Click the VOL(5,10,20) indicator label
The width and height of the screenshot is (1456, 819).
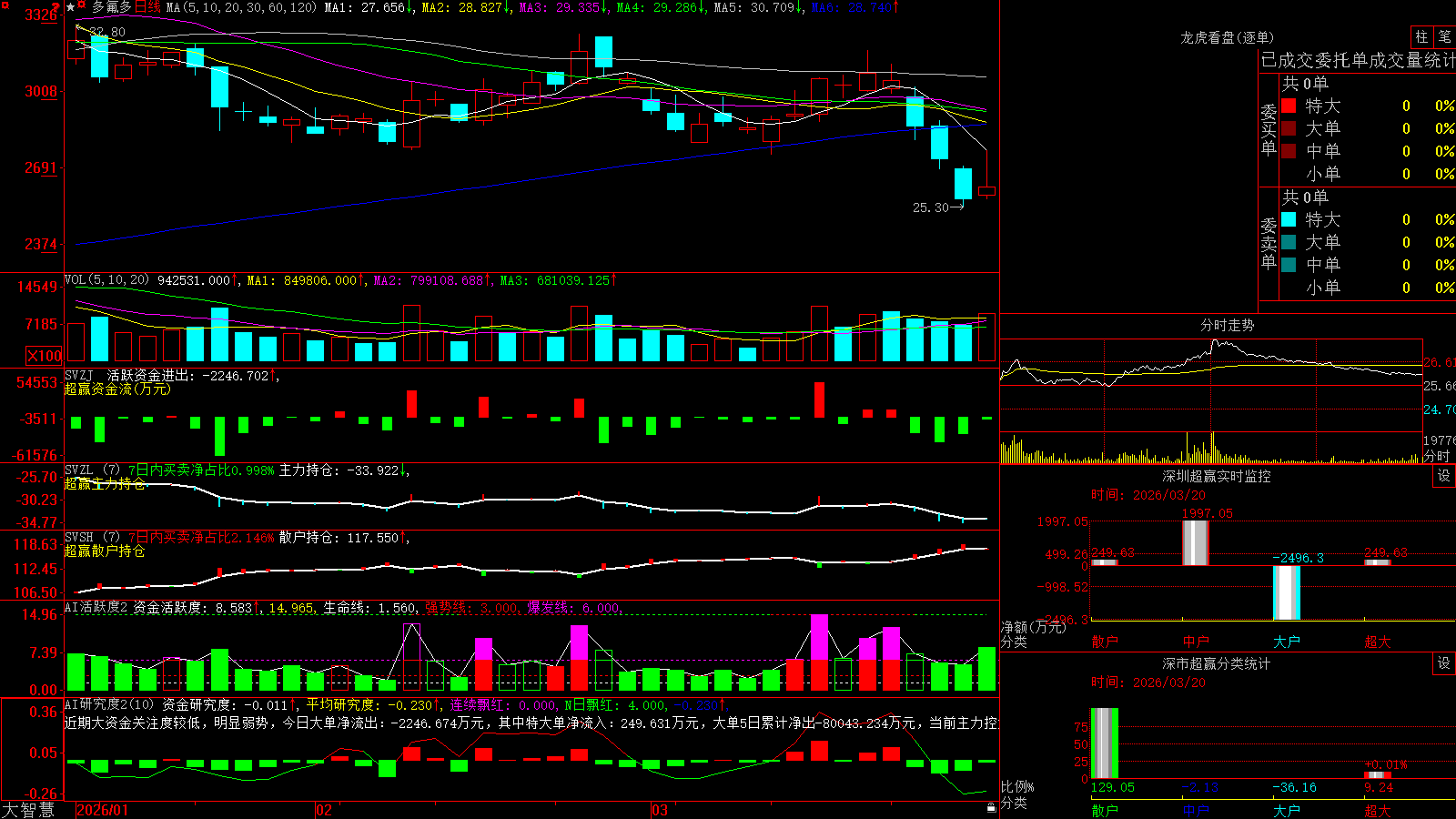(x=106, y=280)
